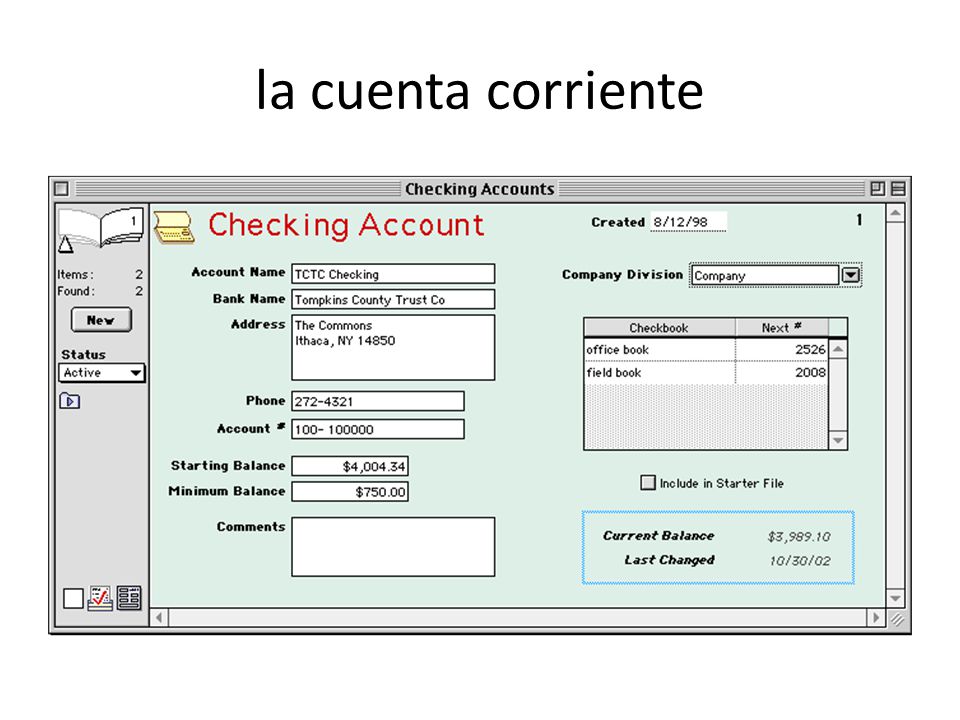Toggle Include in Starter File checkbox
Image resolution: width=960 pixels, height=720 pixels.
648,482
